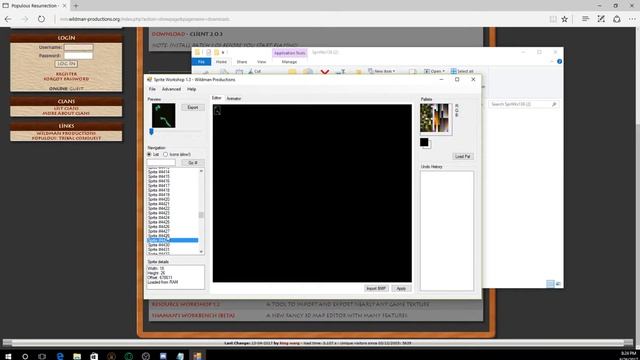This screenshot has height=360, width=640.
Task: Click the Export button
Action: pos(193,107)
